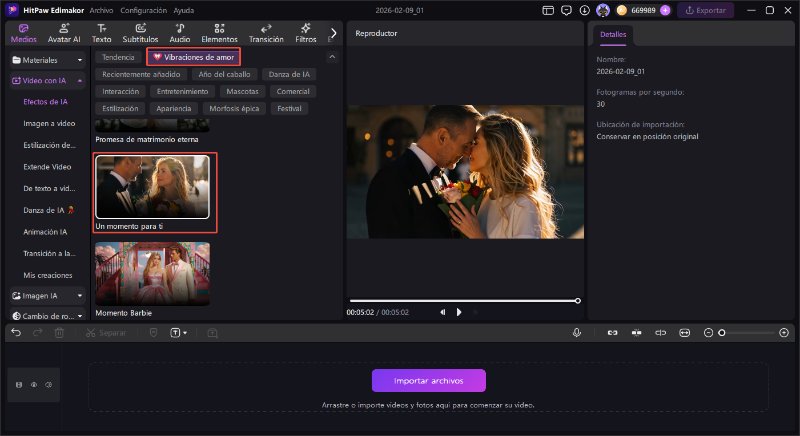This screenshot has width=800, height=436.
Task: Start voice recording with microphone icon
Action: (577, 332)
